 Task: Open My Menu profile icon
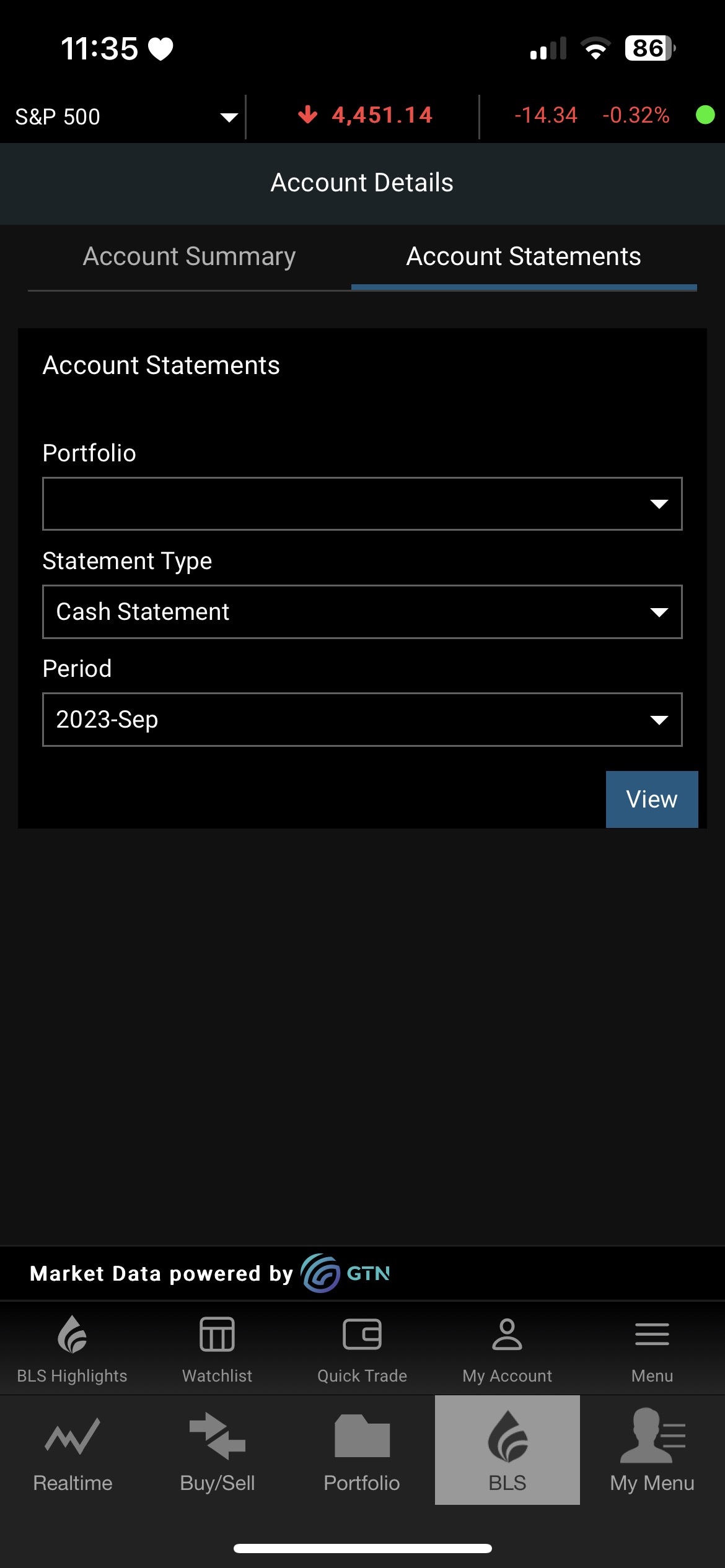coord(652,1437)
